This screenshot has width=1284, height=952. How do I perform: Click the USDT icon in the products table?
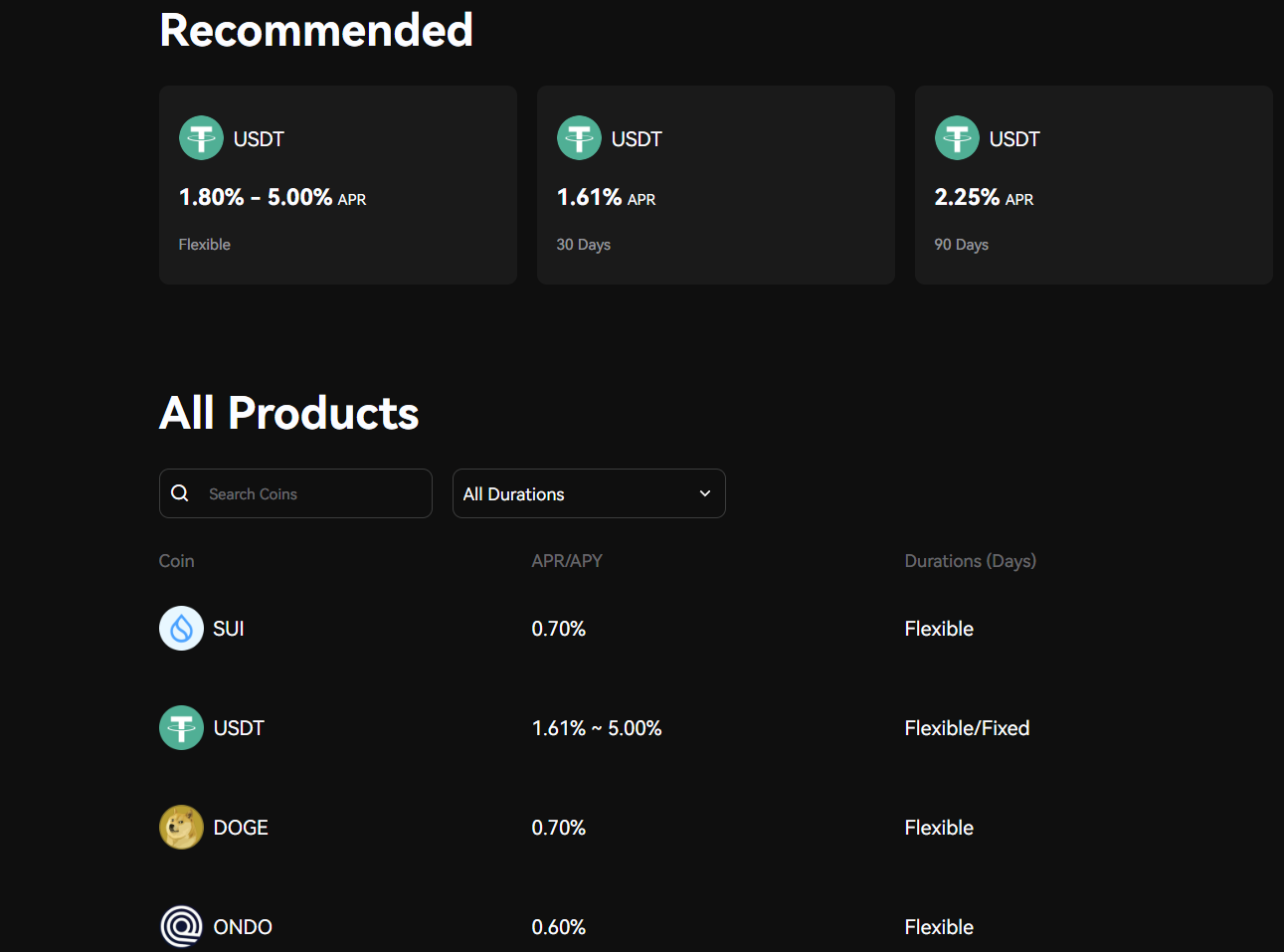tap(181, 727)
